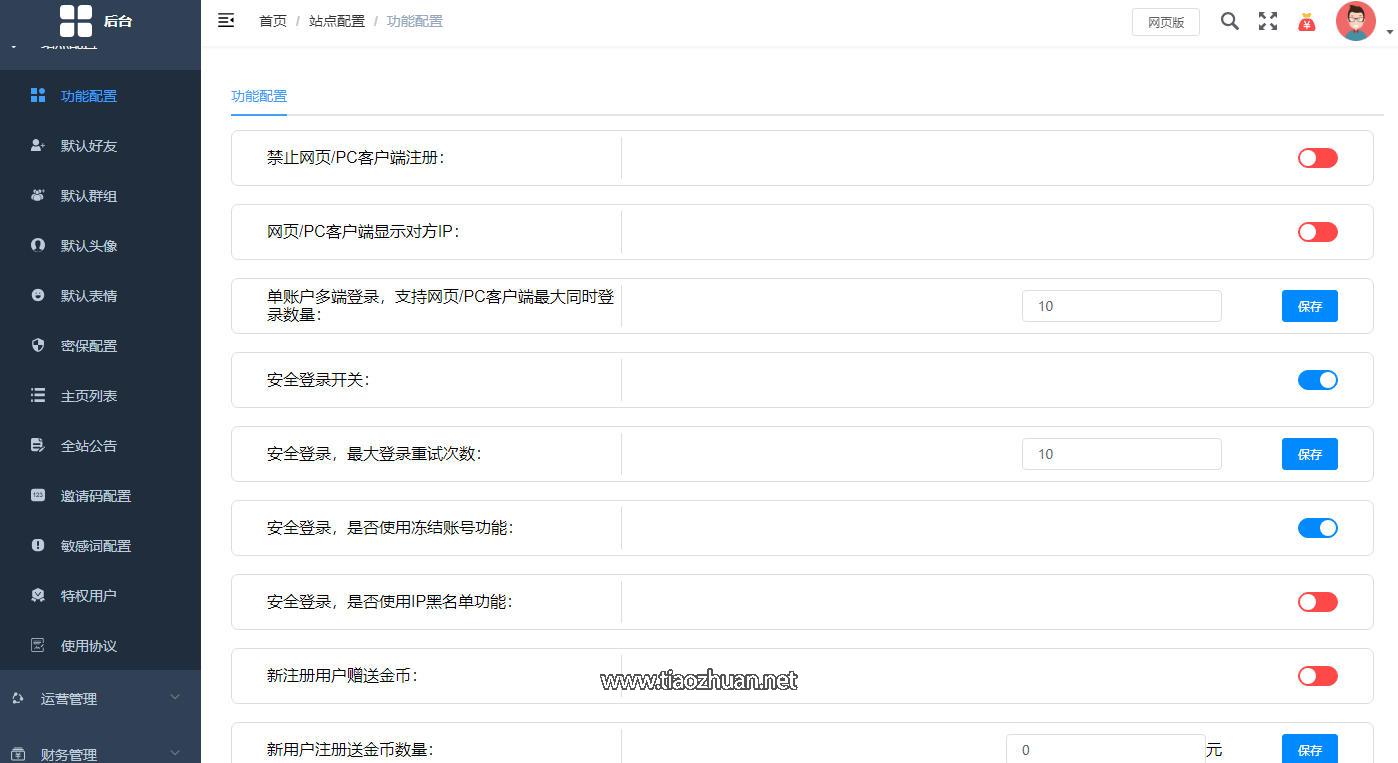Click the 默认头像 sidebar icon
Screen dimensions: 1398x763
[37, 245]
